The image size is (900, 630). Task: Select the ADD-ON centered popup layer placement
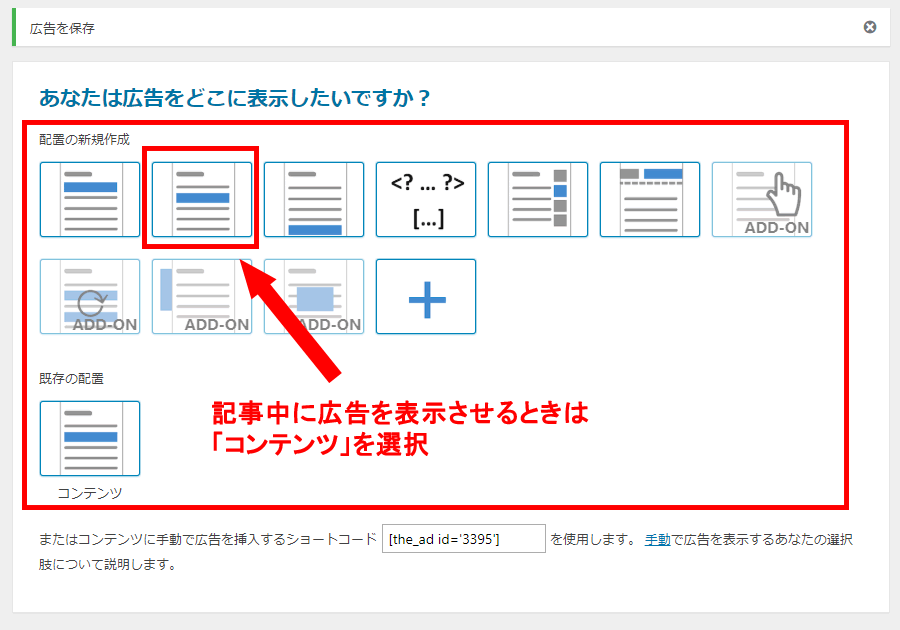pos(314,296)
